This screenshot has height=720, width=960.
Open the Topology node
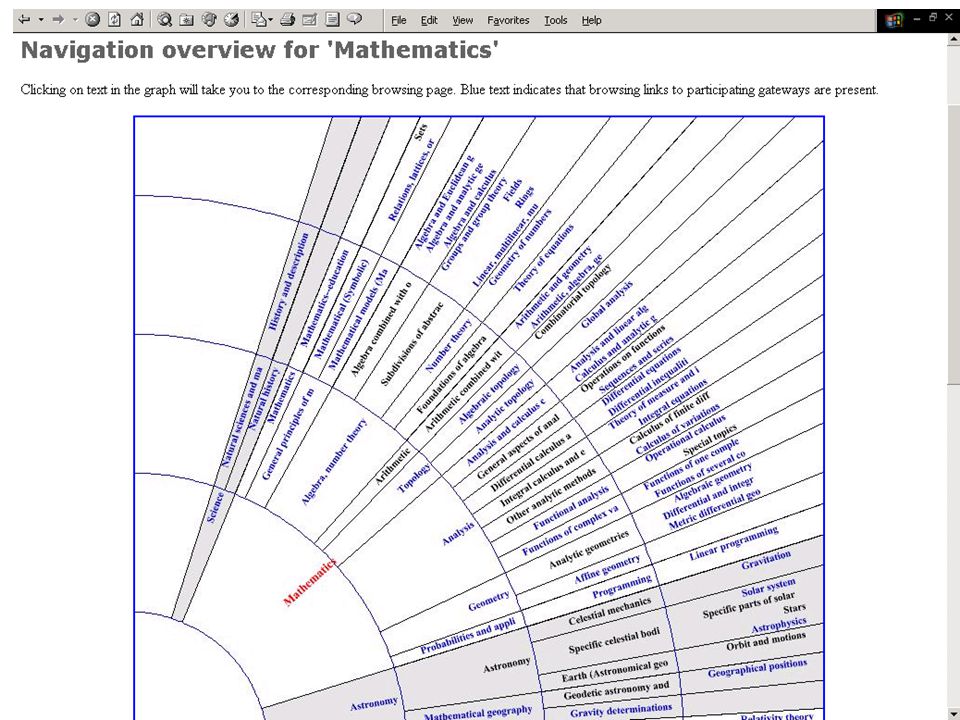(x=414, y=478)
